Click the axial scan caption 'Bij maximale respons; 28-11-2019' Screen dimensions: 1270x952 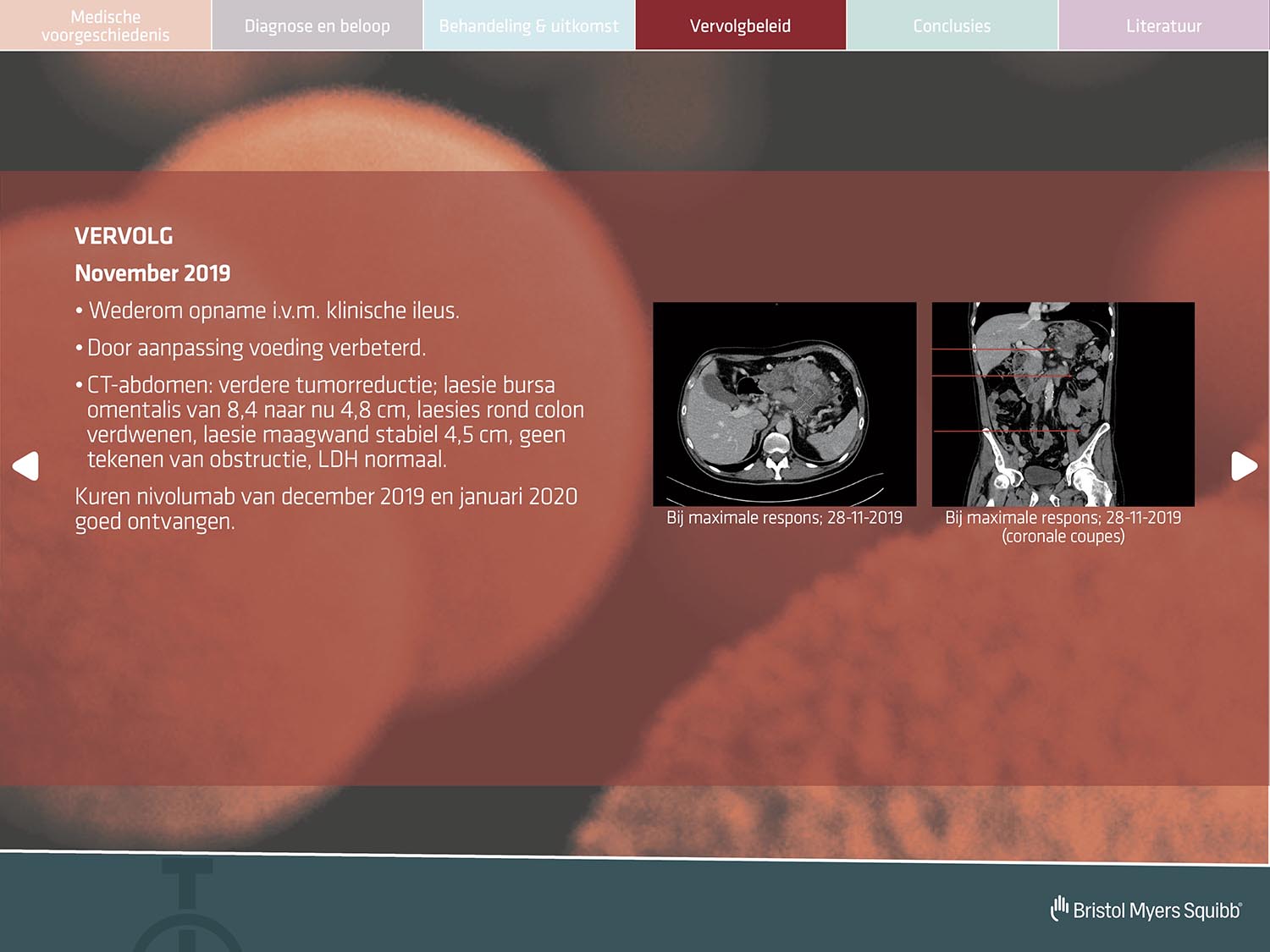pyautogui.click(x=785, y=518)
